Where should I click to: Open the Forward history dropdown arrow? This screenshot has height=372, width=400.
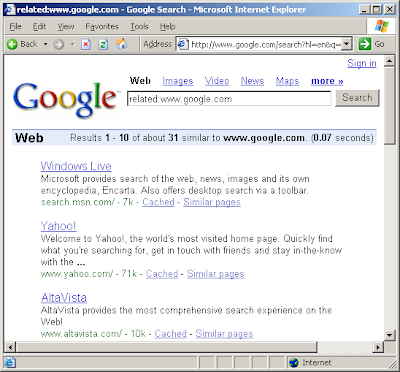tap(73, 44)
